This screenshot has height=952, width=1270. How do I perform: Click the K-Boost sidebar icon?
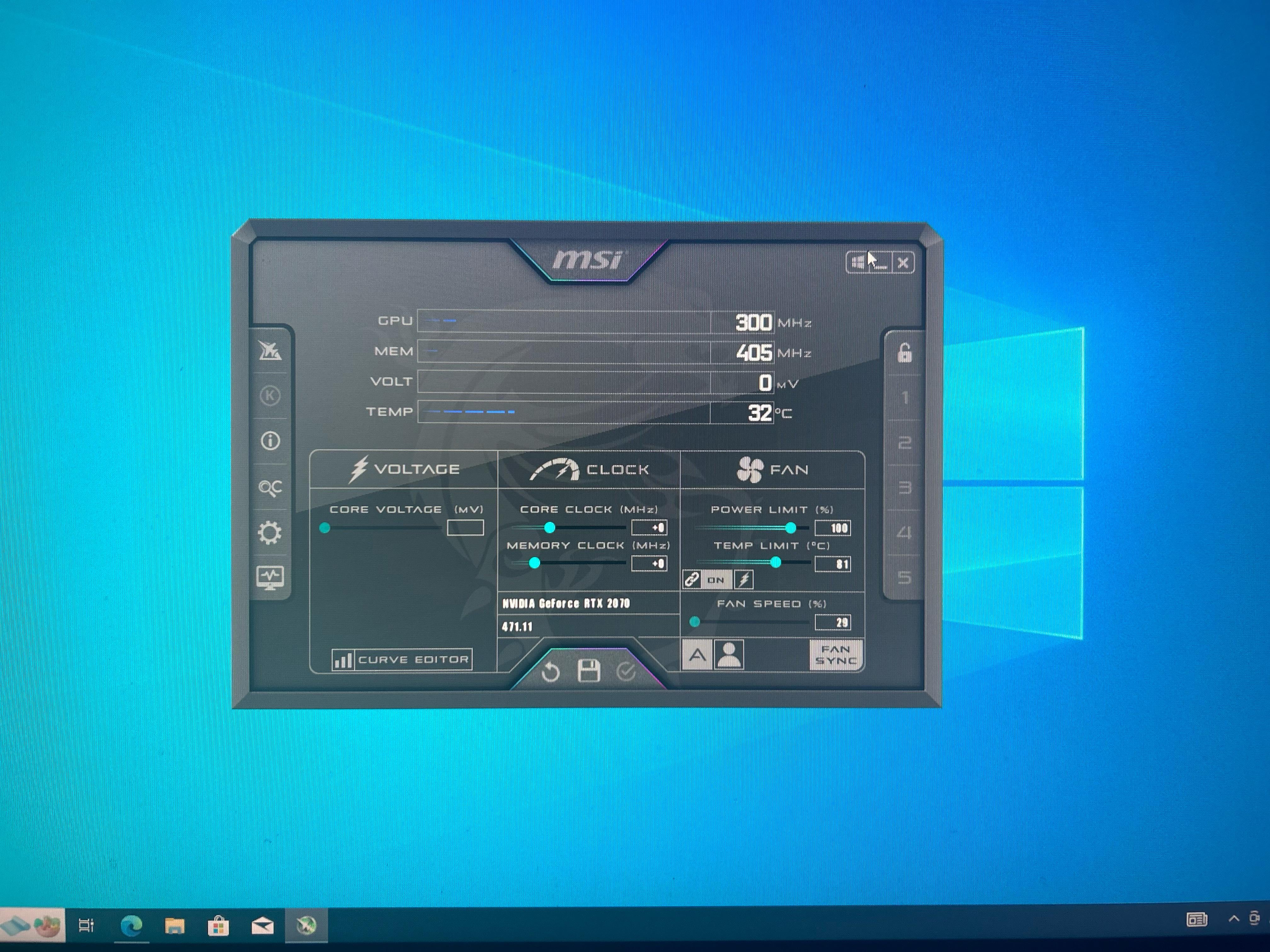270,395
